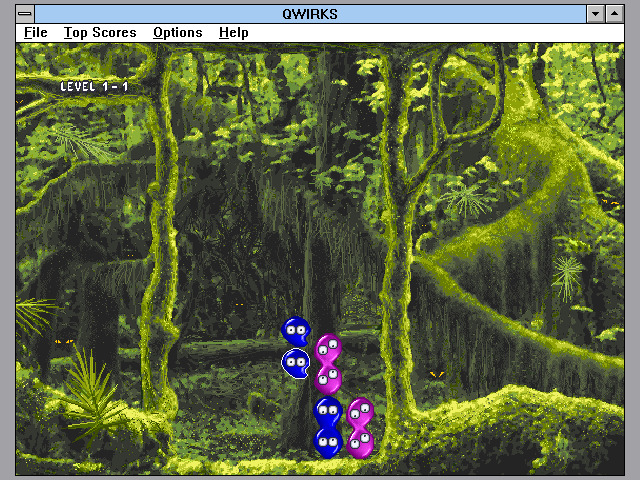This screenshot has width=640, height=480.
Task: Open the Top Scores menu
Action: tap(100, 33)
